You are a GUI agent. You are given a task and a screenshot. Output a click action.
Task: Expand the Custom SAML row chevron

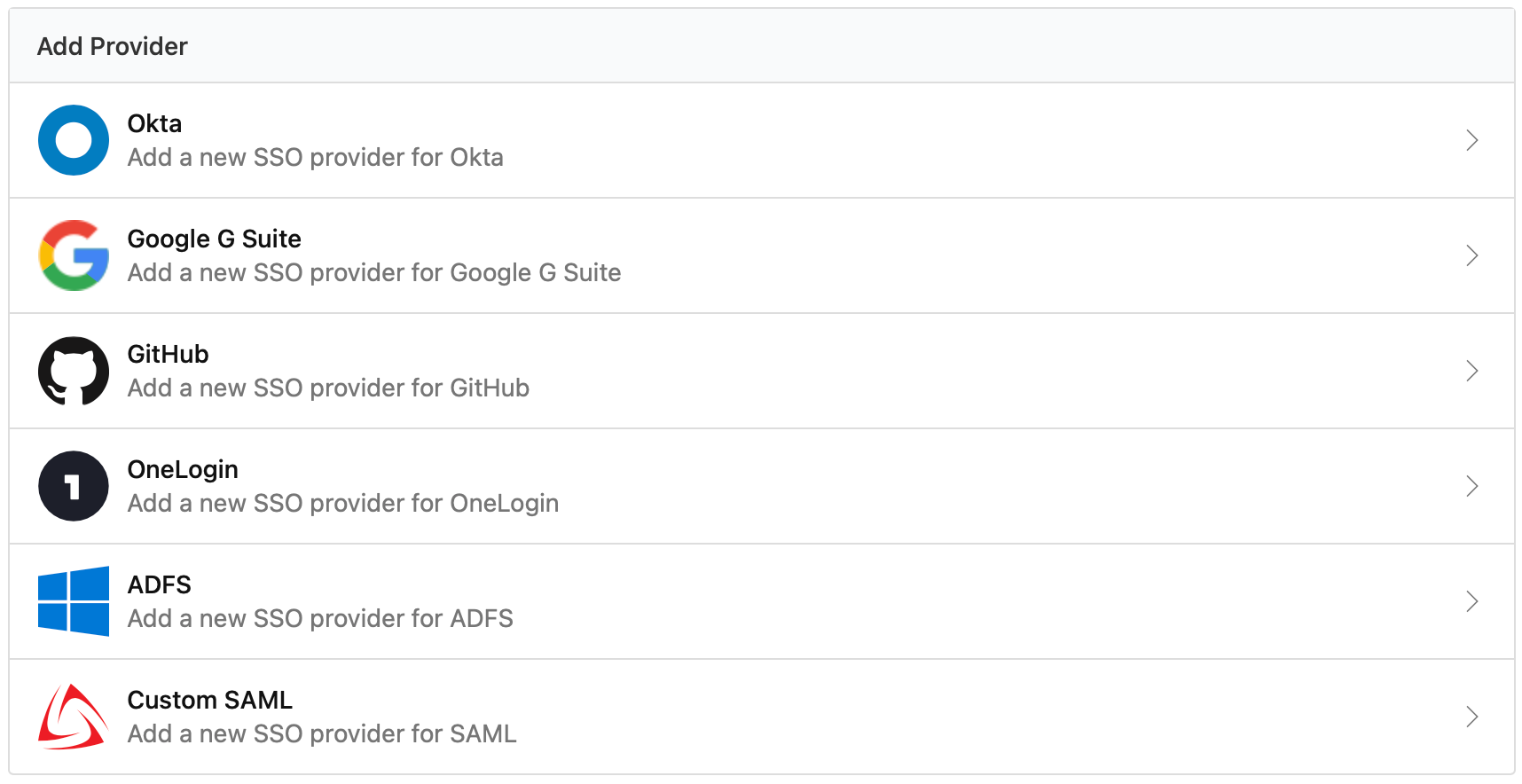[1471, 717]
